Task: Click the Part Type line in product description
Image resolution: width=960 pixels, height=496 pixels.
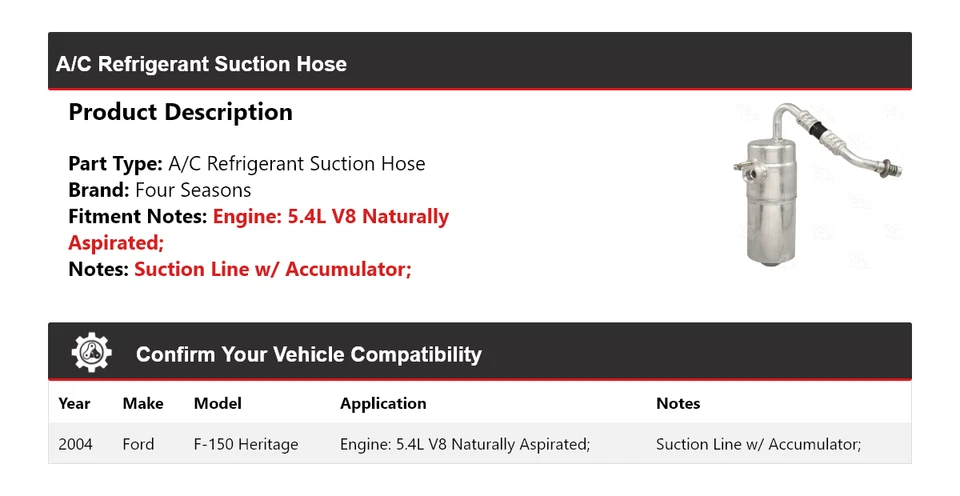Action: coord(246,164)
